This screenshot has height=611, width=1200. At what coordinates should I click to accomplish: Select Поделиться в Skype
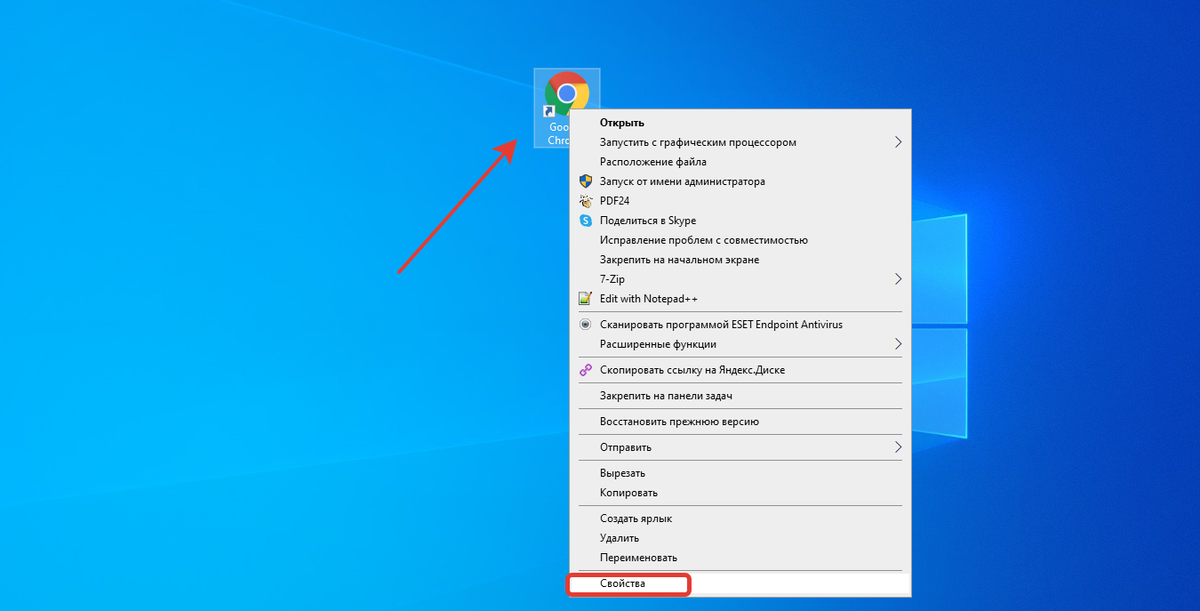coord(740,221)
